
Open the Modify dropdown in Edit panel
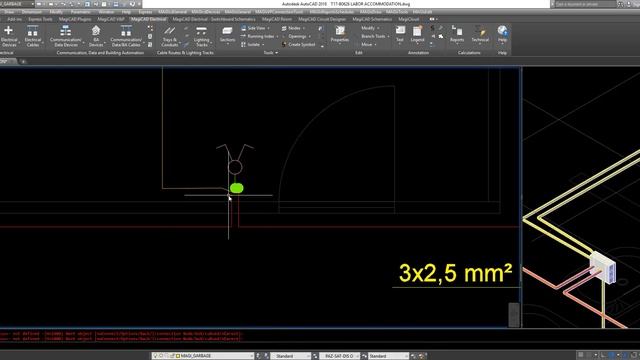tap(370, 28)
